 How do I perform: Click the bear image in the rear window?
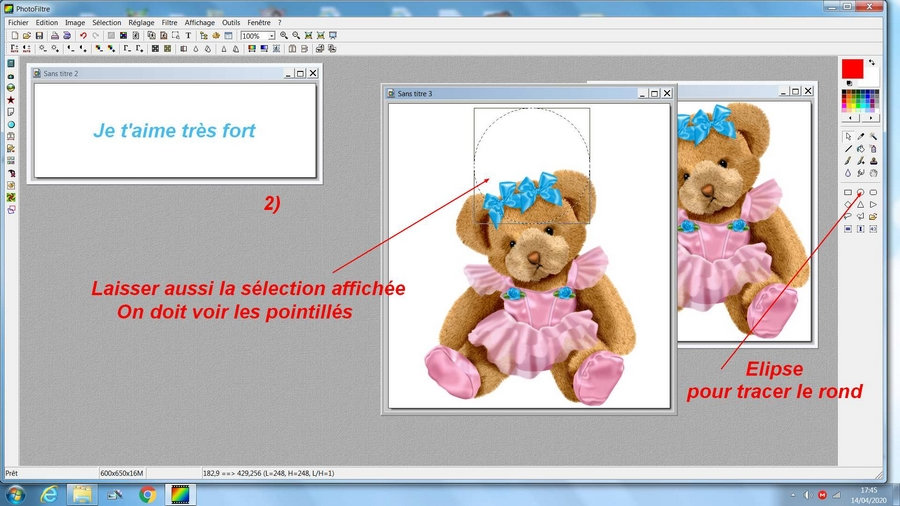(x=743, y=221)
